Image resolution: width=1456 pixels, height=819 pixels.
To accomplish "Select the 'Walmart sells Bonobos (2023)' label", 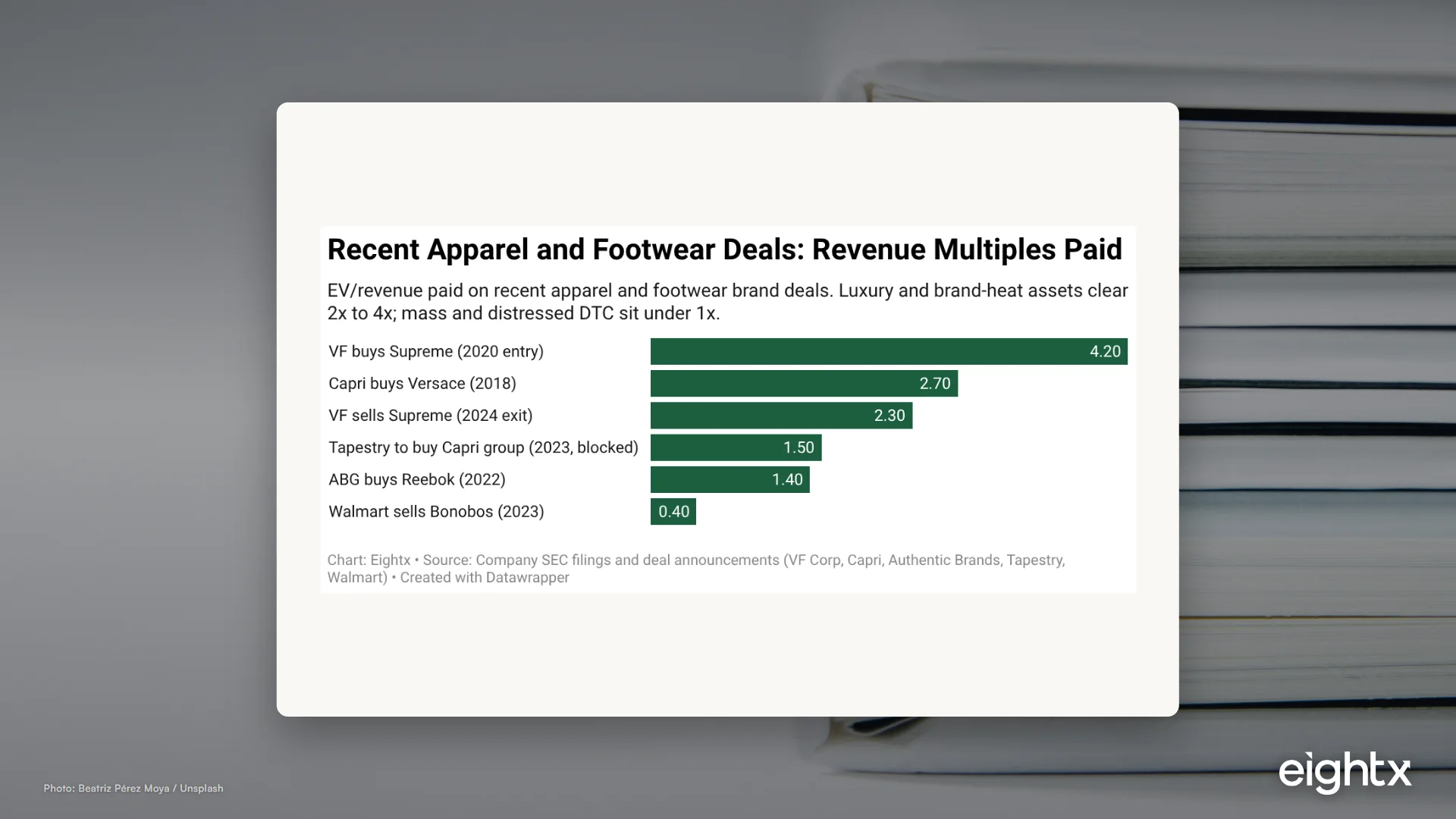I will coord(436,512).
